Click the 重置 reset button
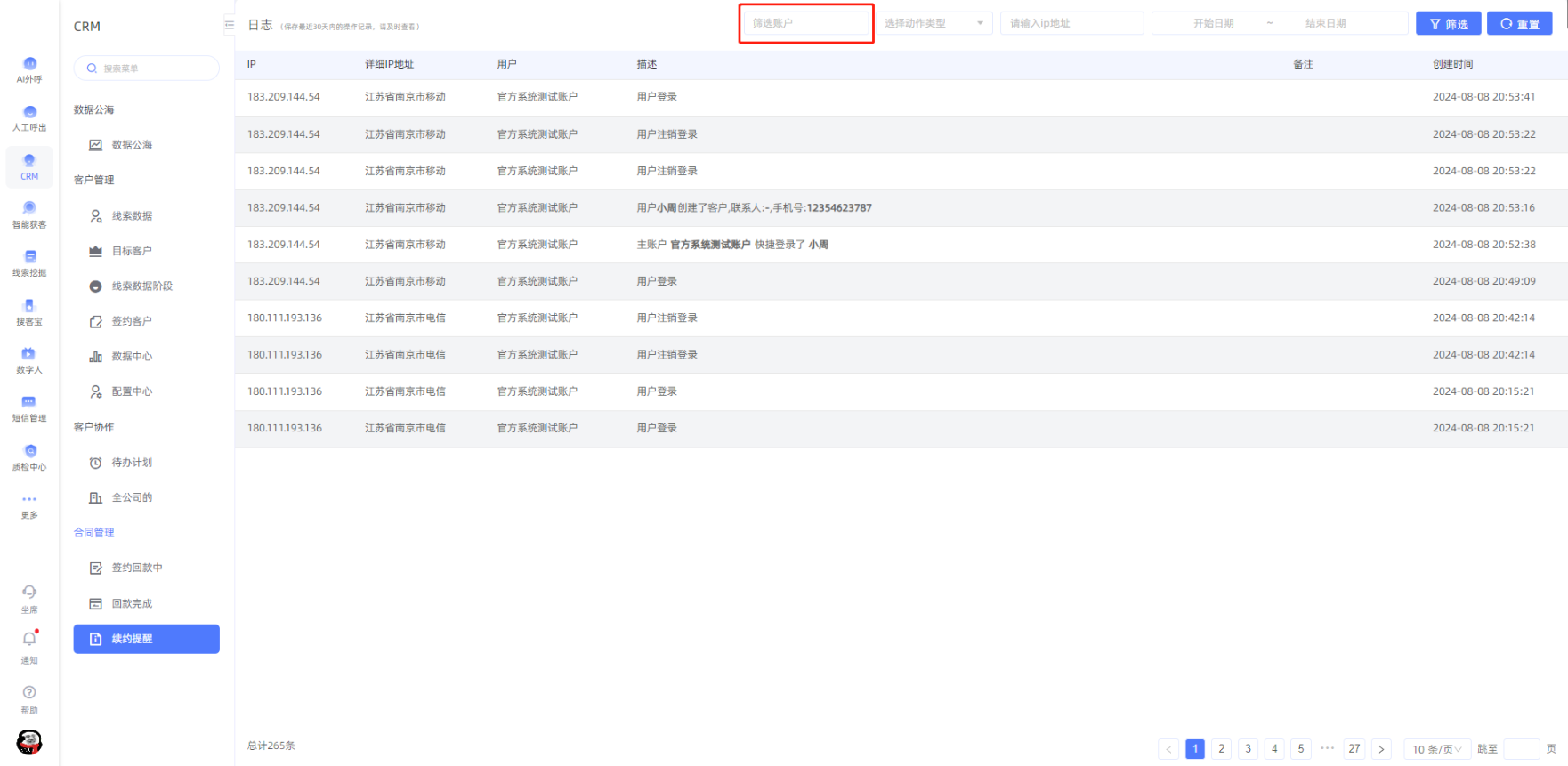The image size is (1568, 766). point(1519,24)
